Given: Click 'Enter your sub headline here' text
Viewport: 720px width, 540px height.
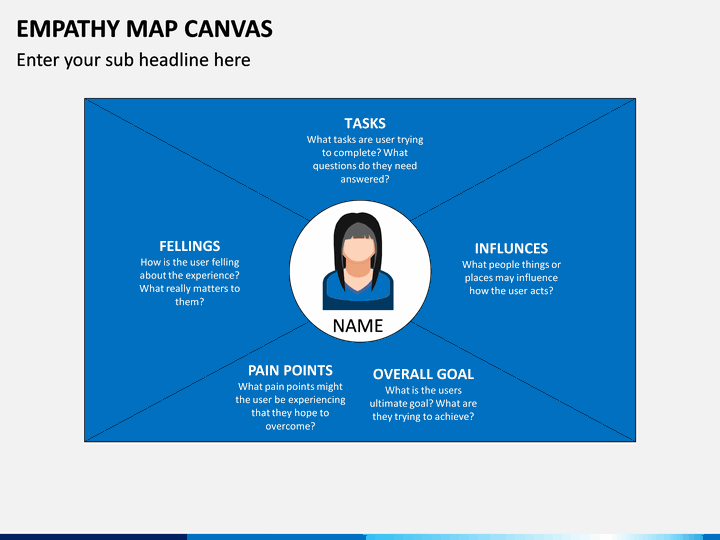Looking at the screenshot, I should [134, 60].
